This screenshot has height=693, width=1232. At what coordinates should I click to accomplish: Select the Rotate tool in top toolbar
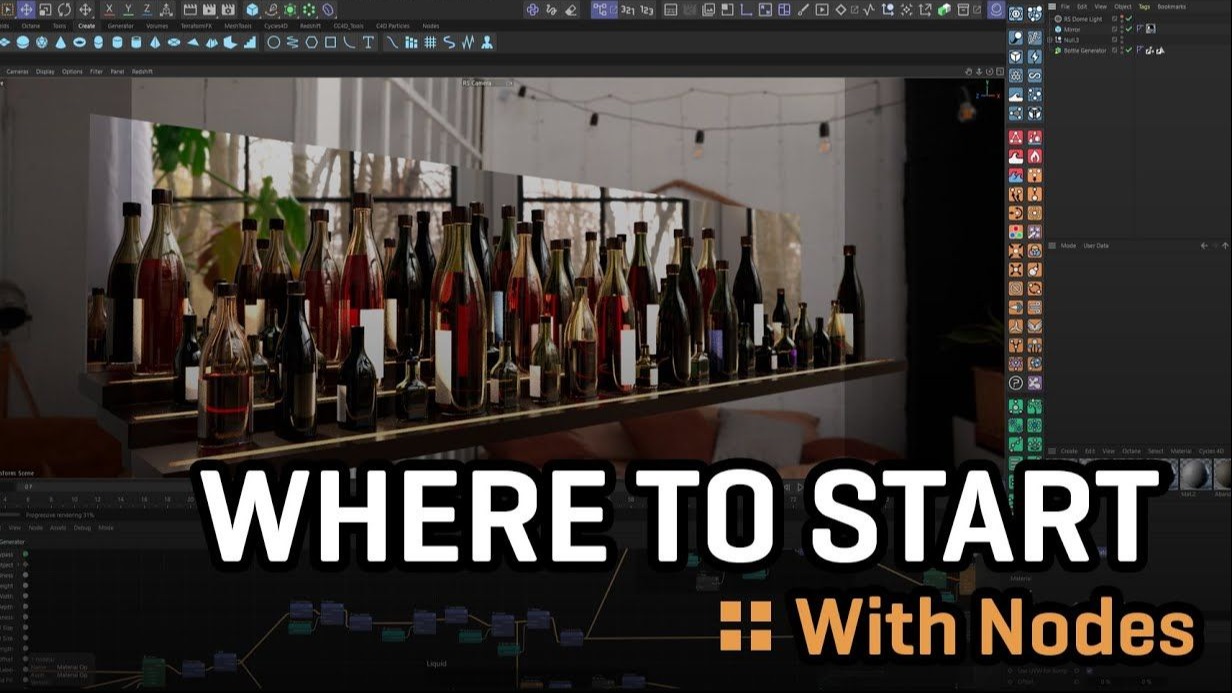[64, 9]
